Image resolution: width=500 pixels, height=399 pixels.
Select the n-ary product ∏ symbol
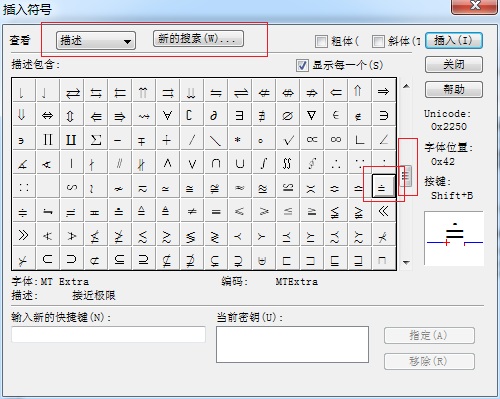click(x=47, y=139)
